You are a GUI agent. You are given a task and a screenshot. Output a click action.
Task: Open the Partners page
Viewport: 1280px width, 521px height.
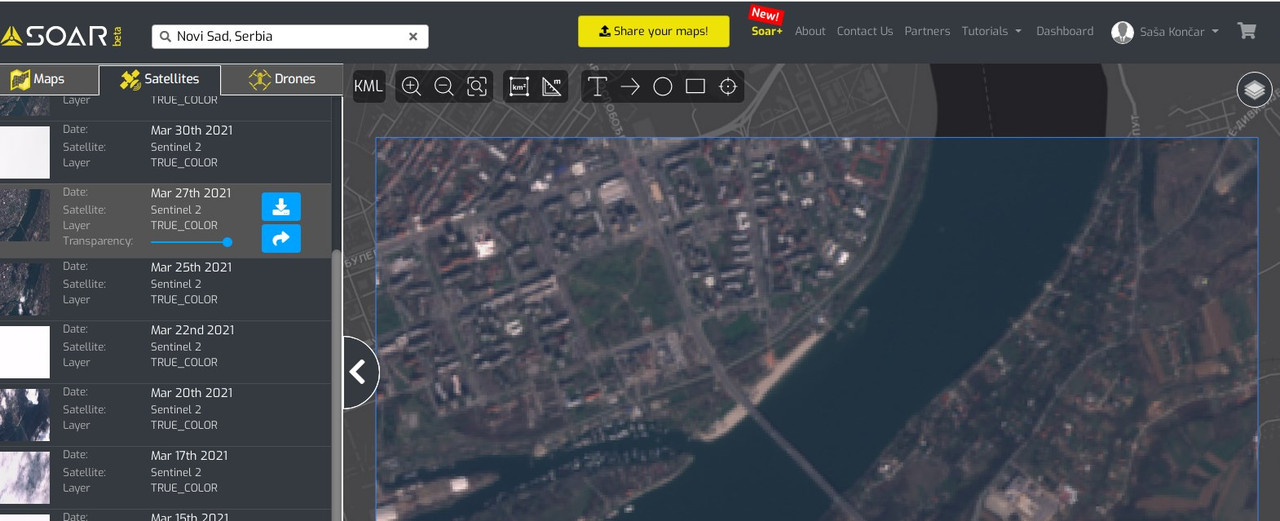pyautogui.click(x=927, y=31)
